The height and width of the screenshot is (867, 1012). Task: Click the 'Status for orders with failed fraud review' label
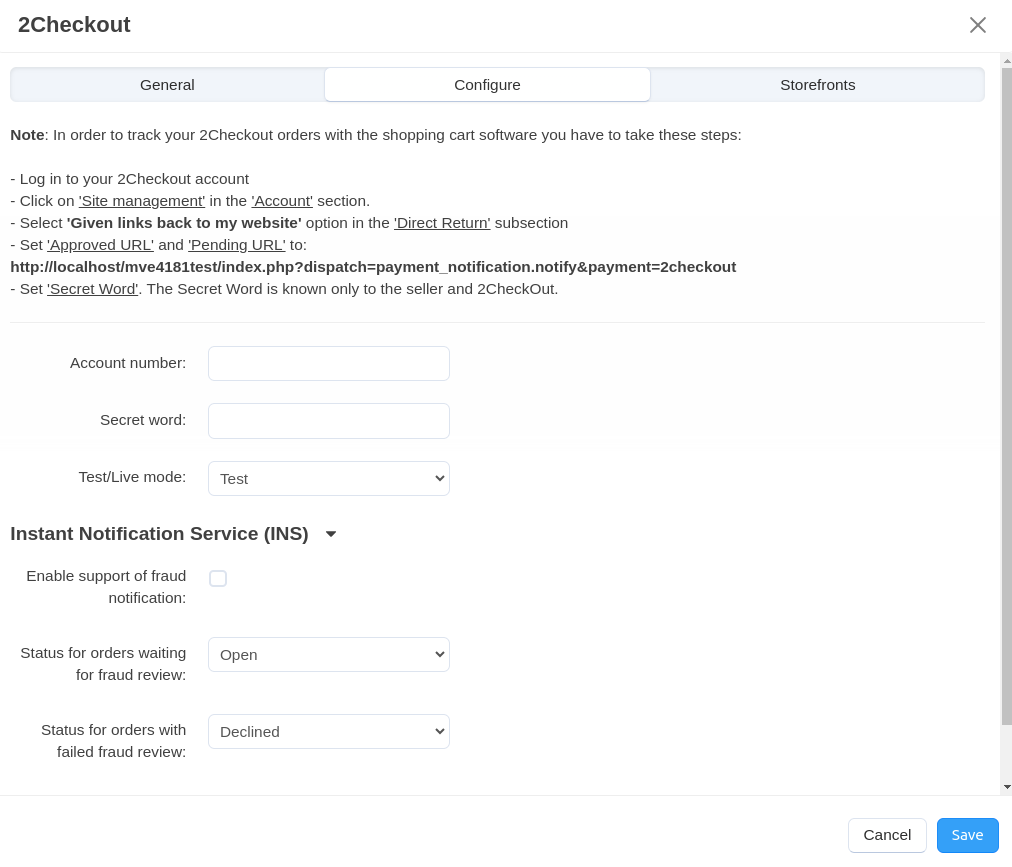pyautogui.click(x=114, y=740)
